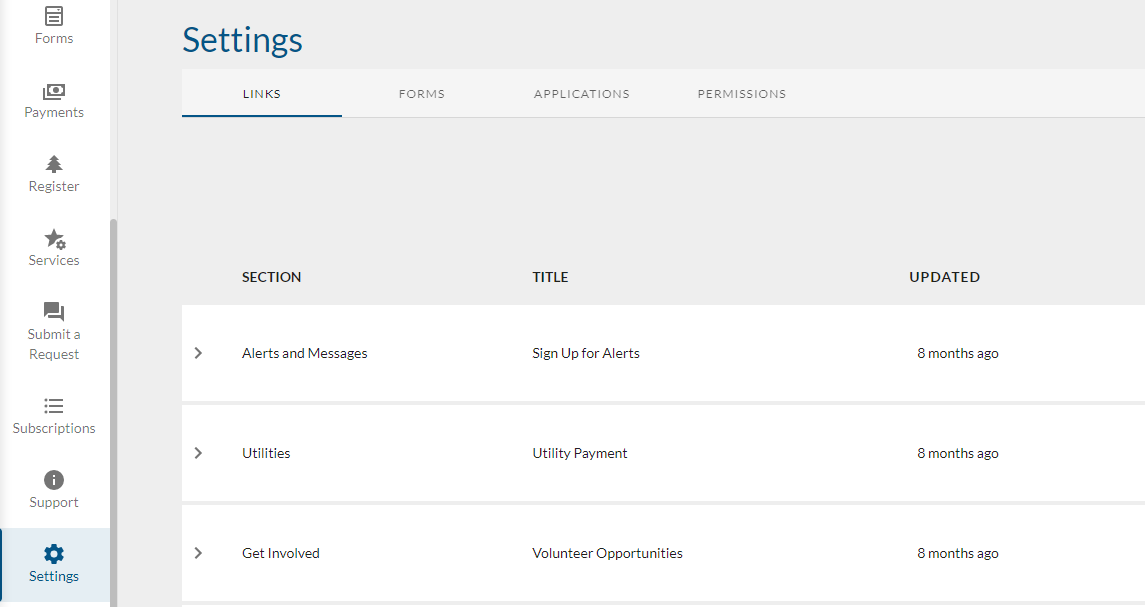
Task: Switch to the Forms tab
Action: [421, 93]
